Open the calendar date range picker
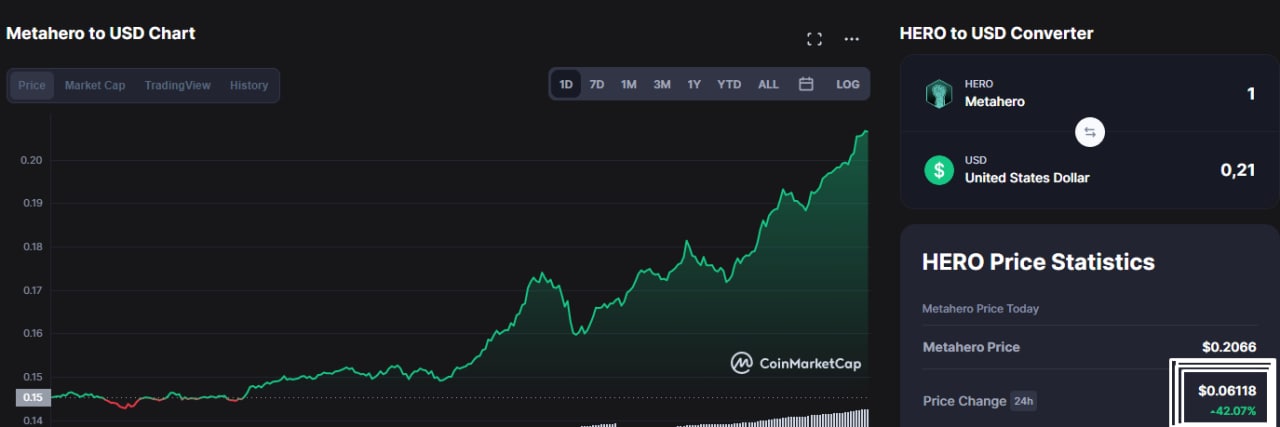The image size is (1280, 427). (806, 84)
